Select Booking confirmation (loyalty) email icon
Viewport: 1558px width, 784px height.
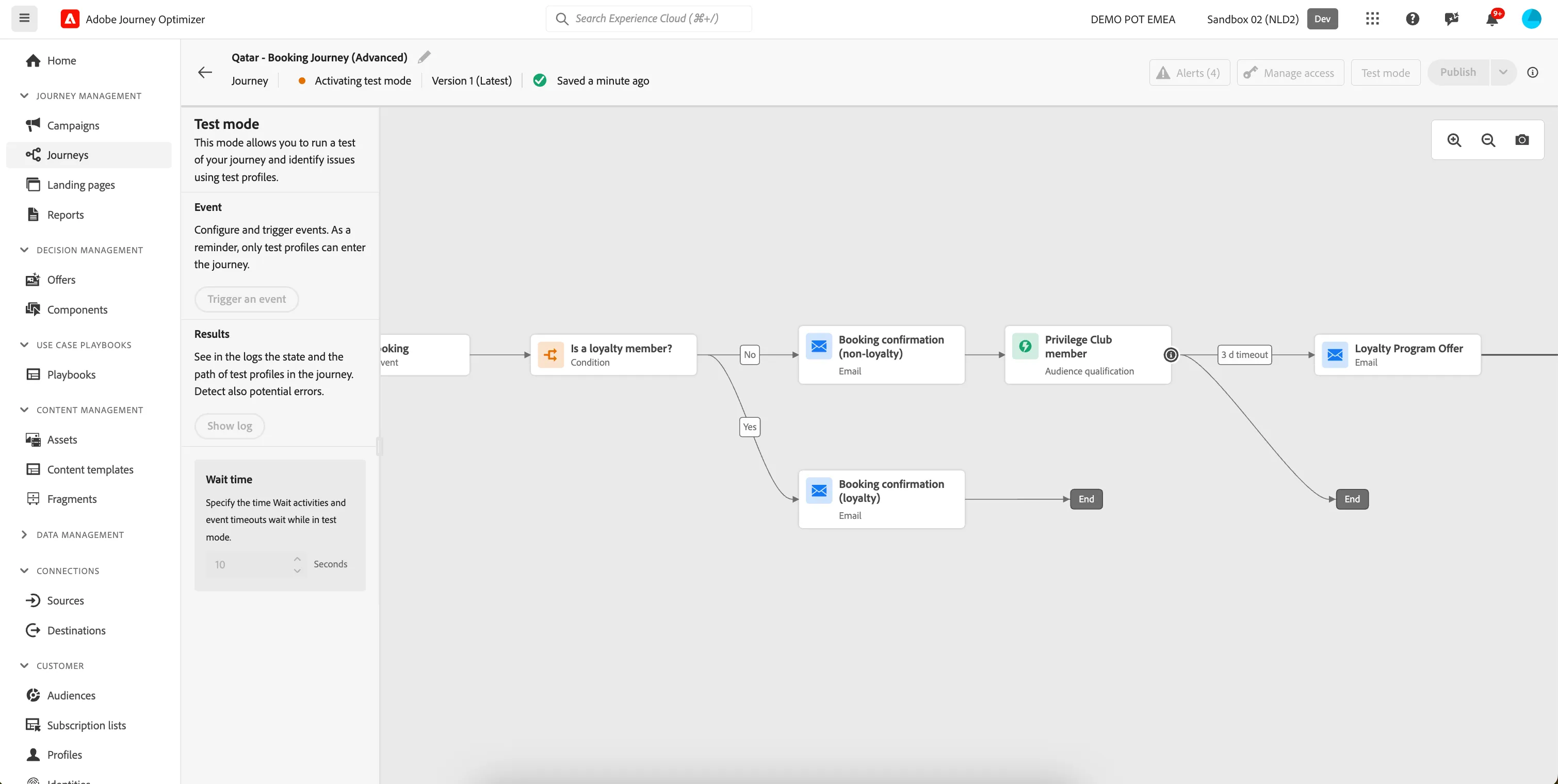819,490
